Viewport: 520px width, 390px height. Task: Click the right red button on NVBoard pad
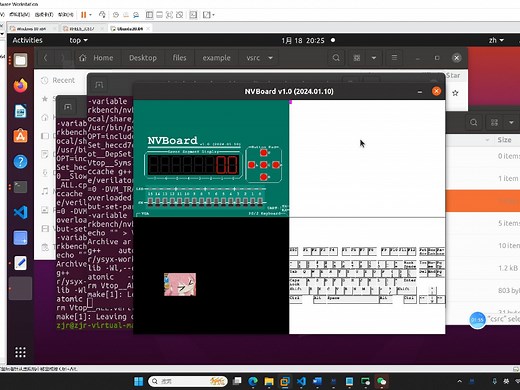click(276, 165)
